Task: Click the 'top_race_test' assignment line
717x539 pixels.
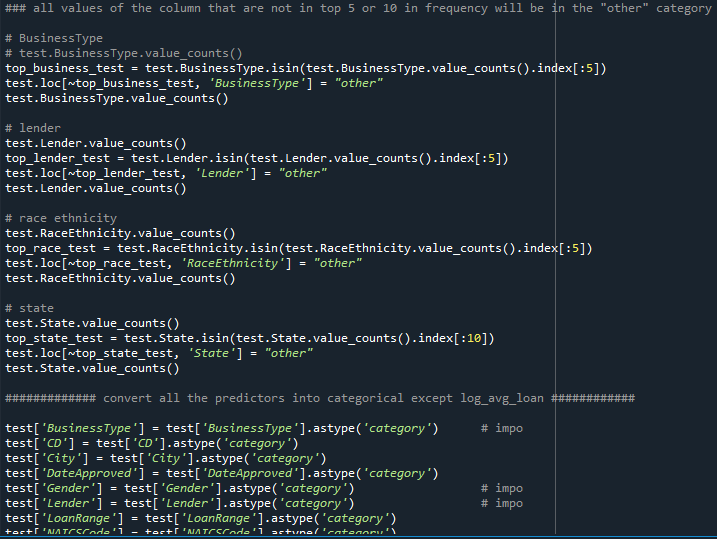Action: pyautogui.click(x=299, y=249)
